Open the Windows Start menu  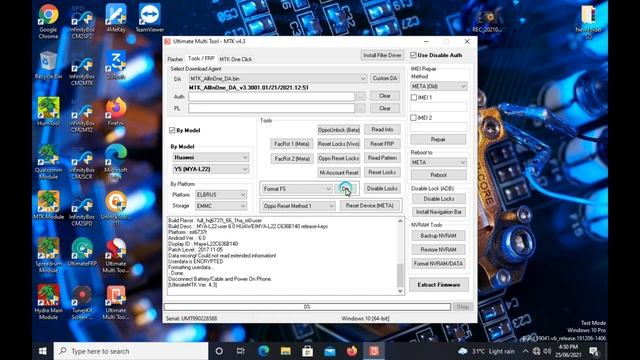click(42, 351)
